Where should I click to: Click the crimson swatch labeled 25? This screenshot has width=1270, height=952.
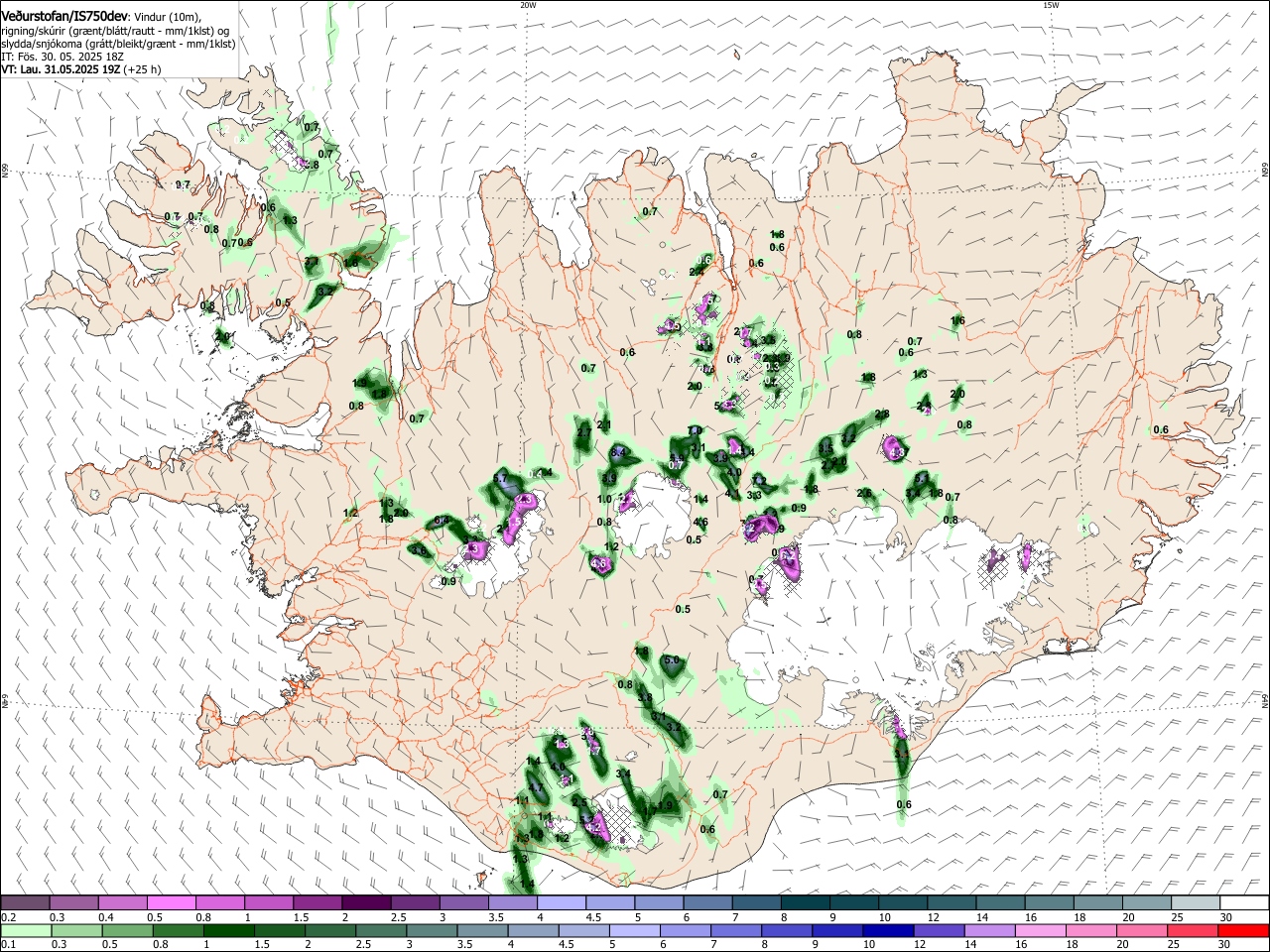(1193, 930)
